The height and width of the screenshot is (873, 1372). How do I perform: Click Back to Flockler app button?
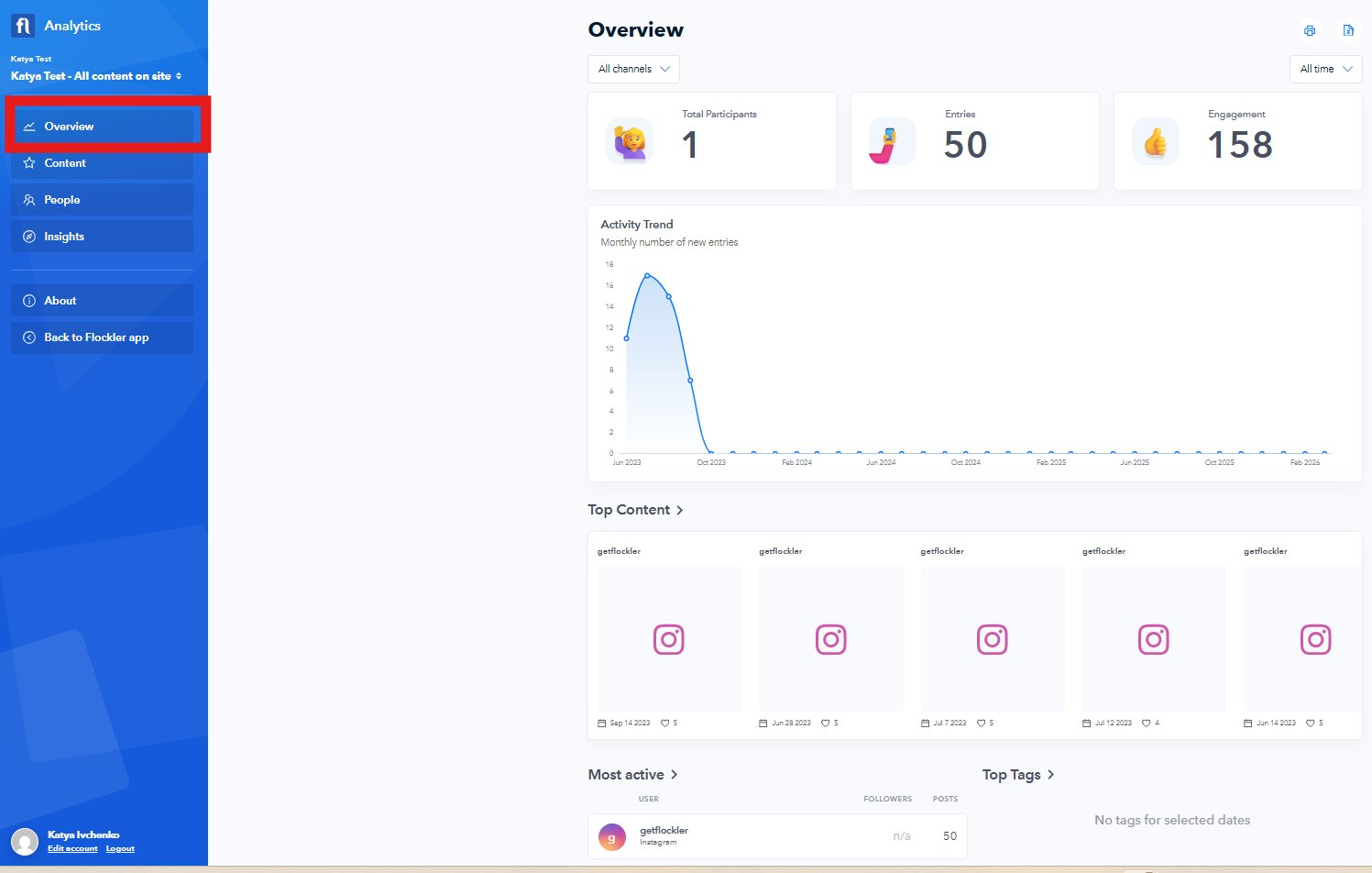(102, 337)
